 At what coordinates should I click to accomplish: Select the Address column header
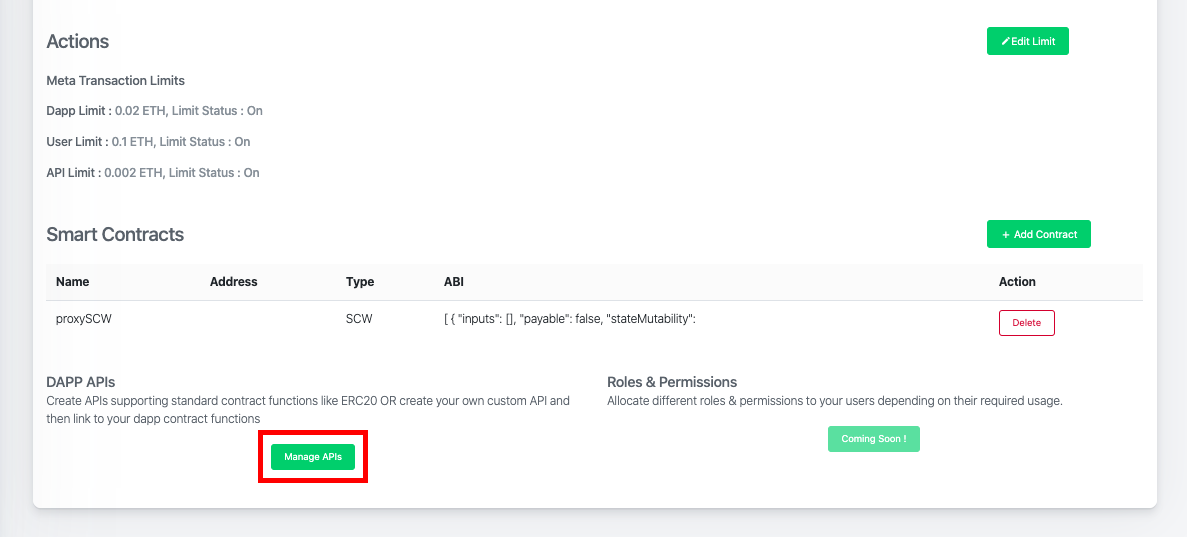pos(233,282)
